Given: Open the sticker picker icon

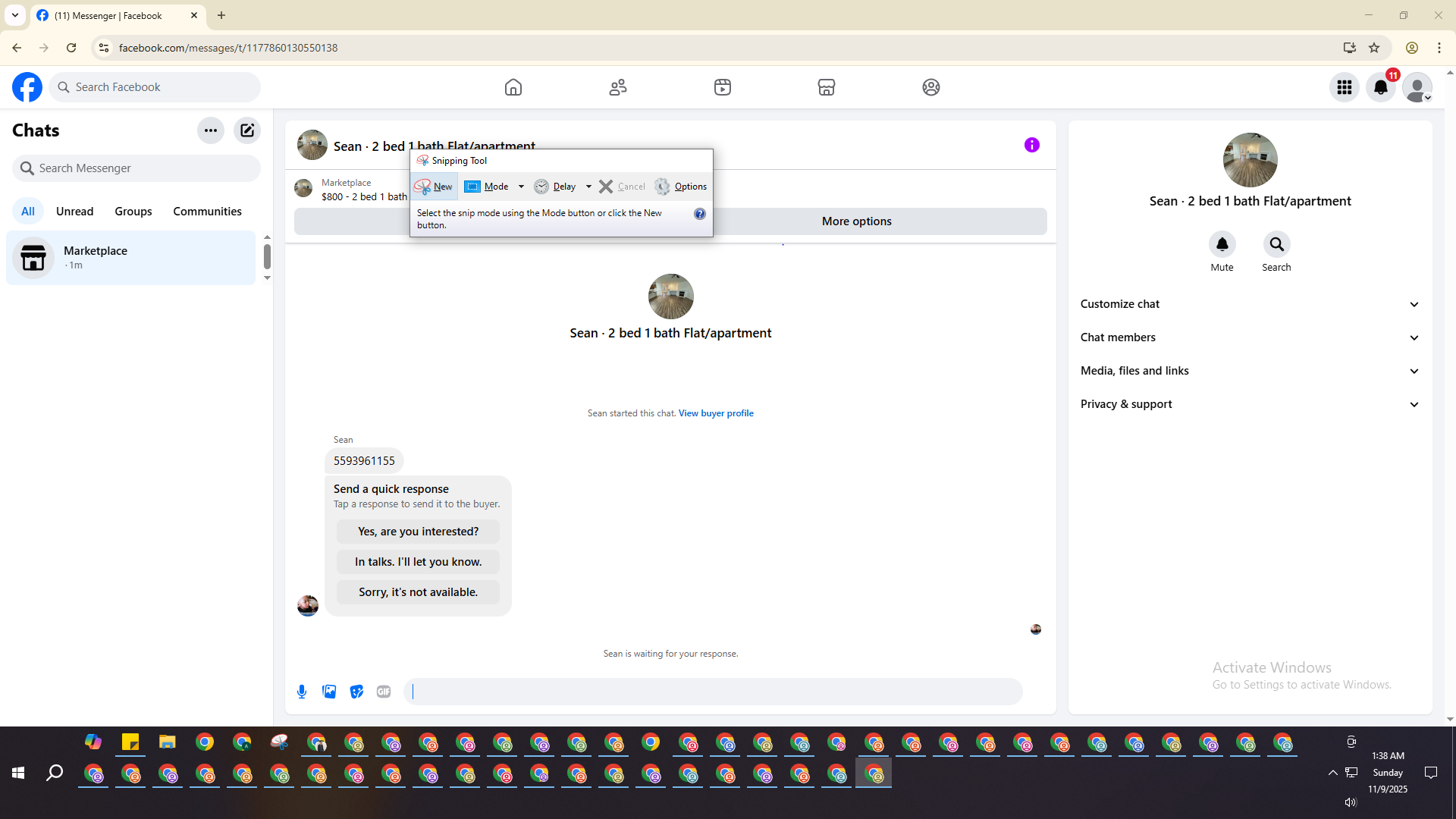Looking at the screenshot, I should 356,692.
